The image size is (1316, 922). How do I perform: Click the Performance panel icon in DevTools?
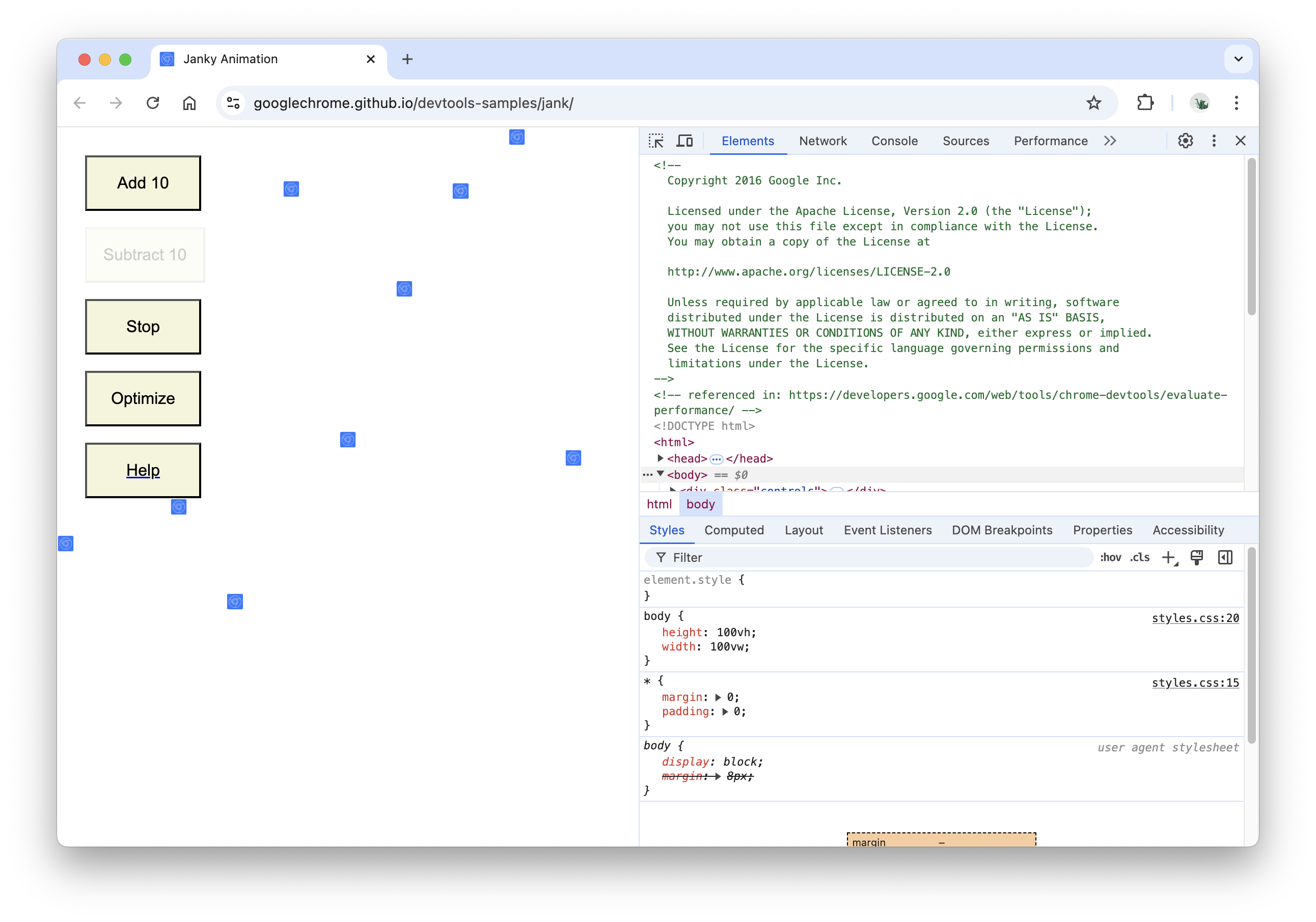(1049, 140)
